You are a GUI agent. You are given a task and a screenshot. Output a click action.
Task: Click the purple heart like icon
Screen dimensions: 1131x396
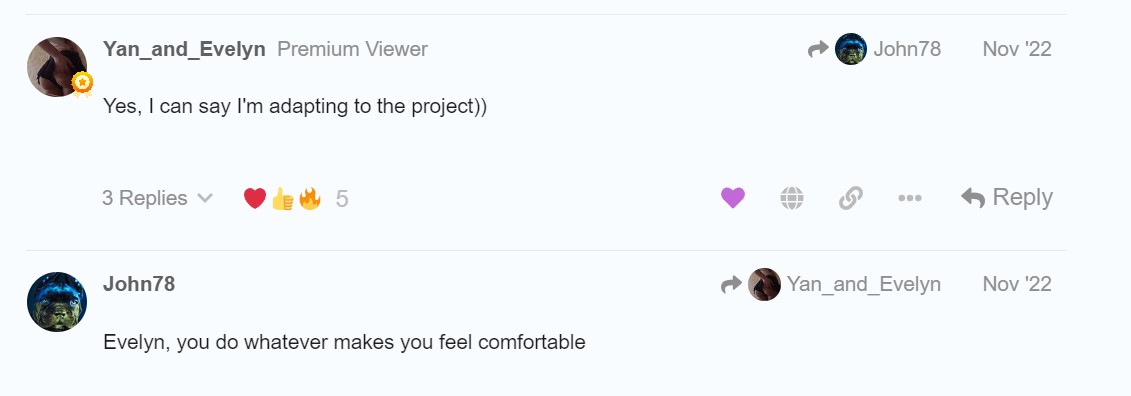pyautogui.click(x=733, y=198)
